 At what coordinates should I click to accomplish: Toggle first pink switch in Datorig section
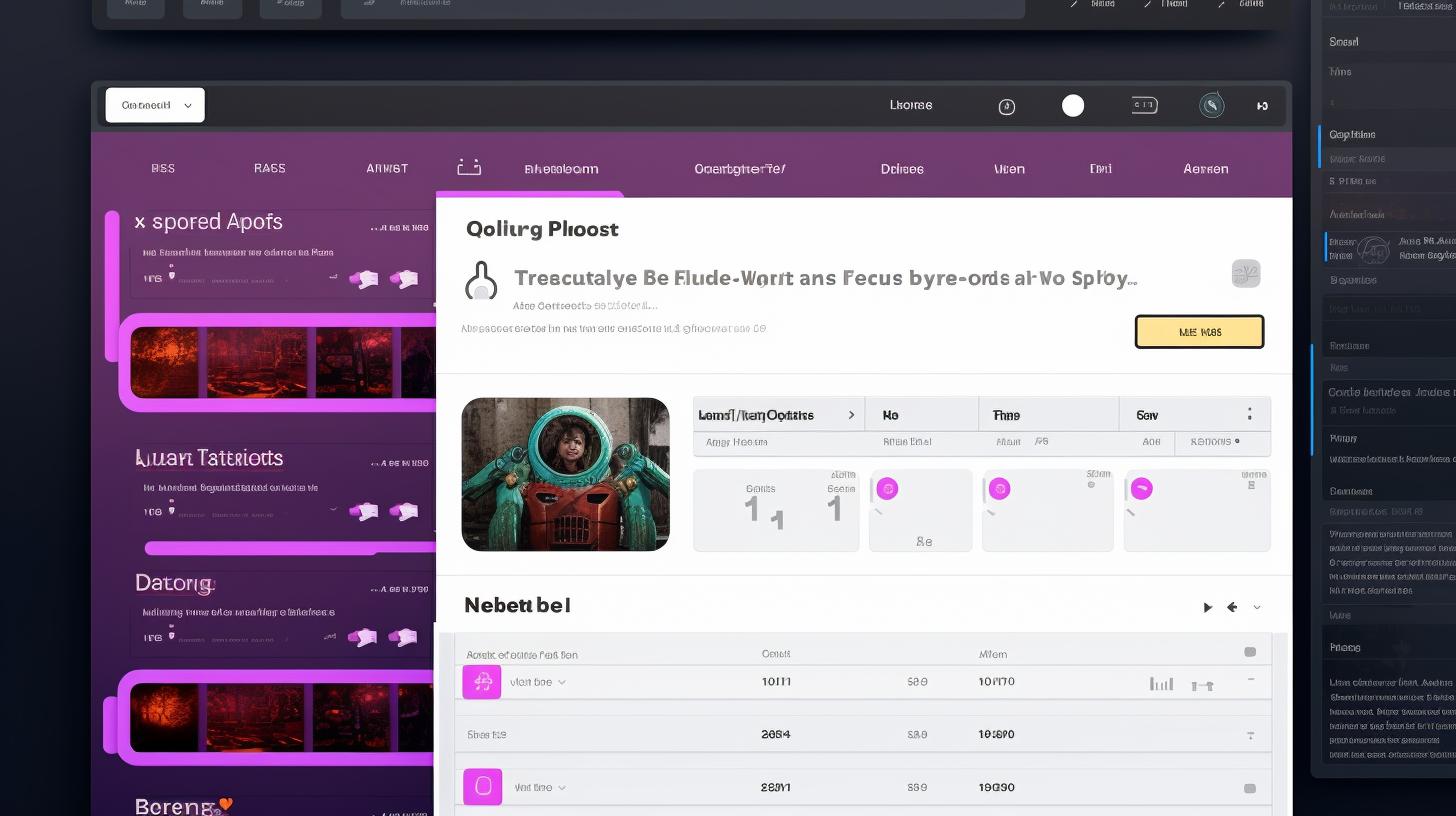coord(364,636)
